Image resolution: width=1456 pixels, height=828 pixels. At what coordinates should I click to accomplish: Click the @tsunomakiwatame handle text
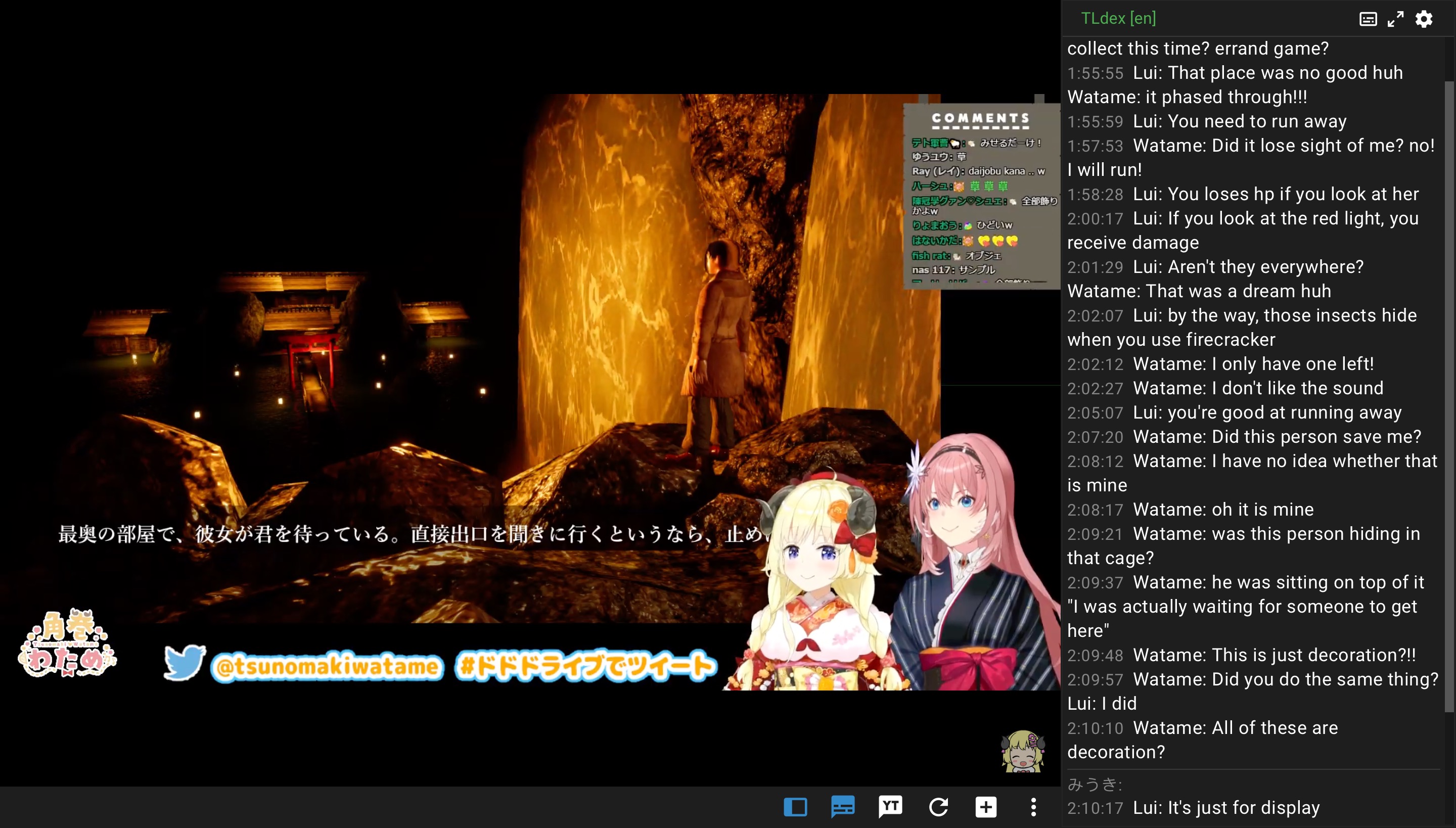coord(327,666)
